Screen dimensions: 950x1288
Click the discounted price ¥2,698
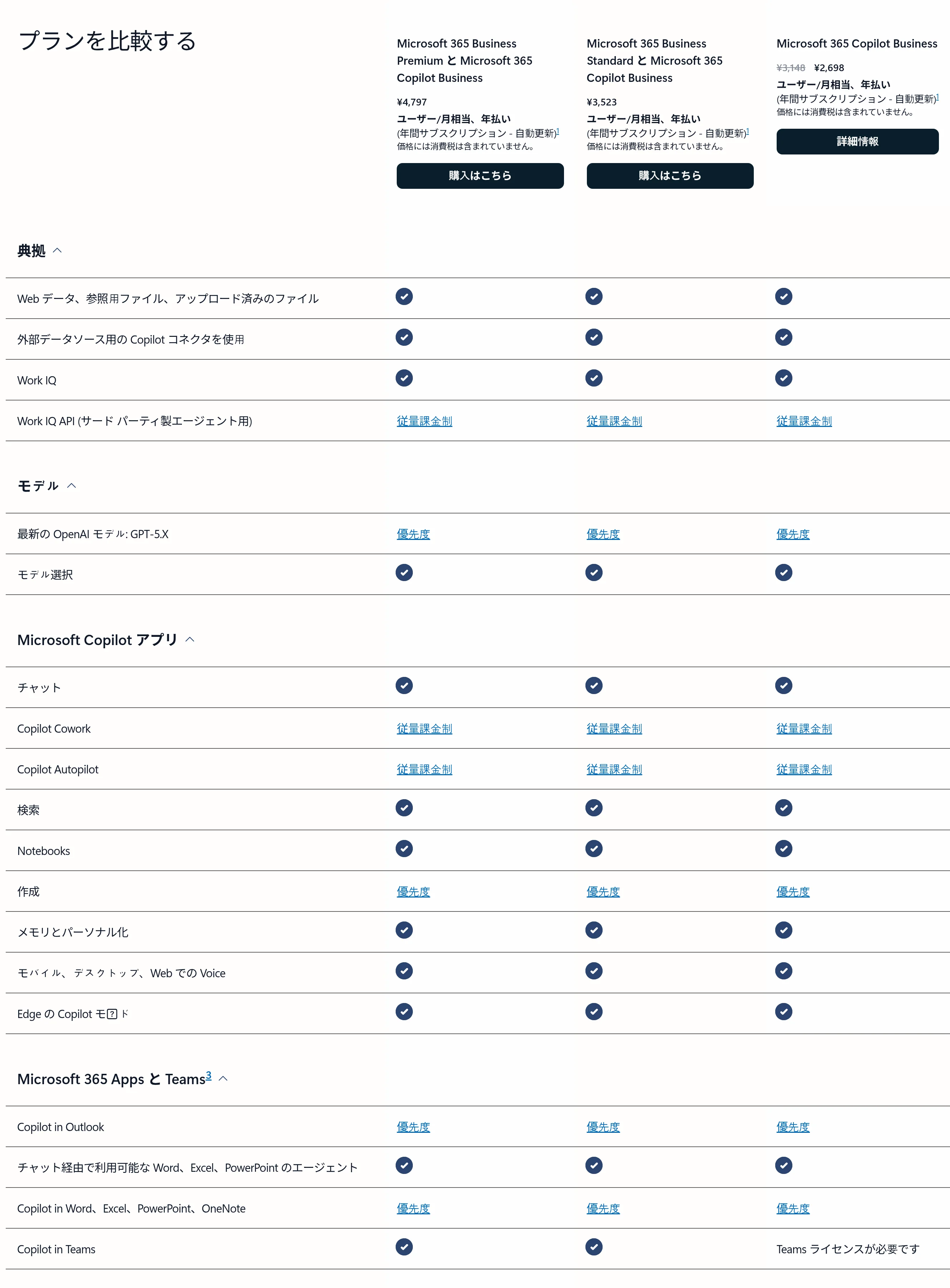pos(829,68)
